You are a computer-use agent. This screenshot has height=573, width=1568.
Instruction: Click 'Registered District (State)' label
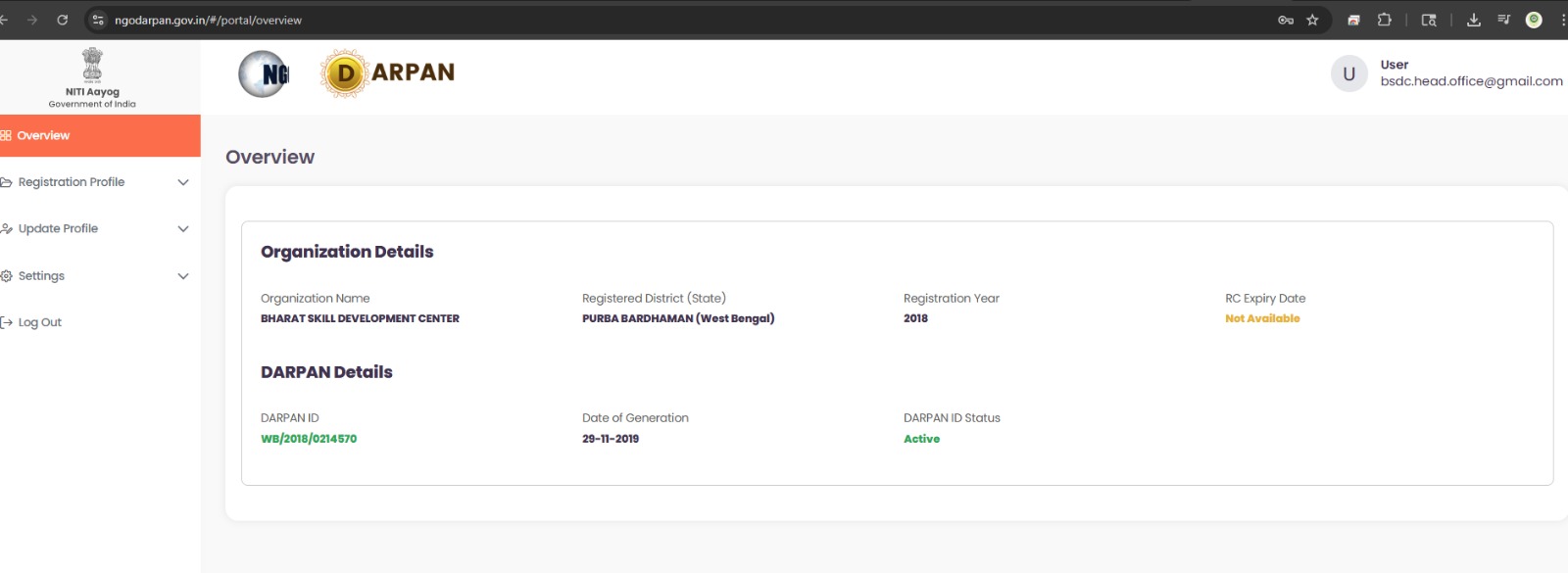point(654,299)
